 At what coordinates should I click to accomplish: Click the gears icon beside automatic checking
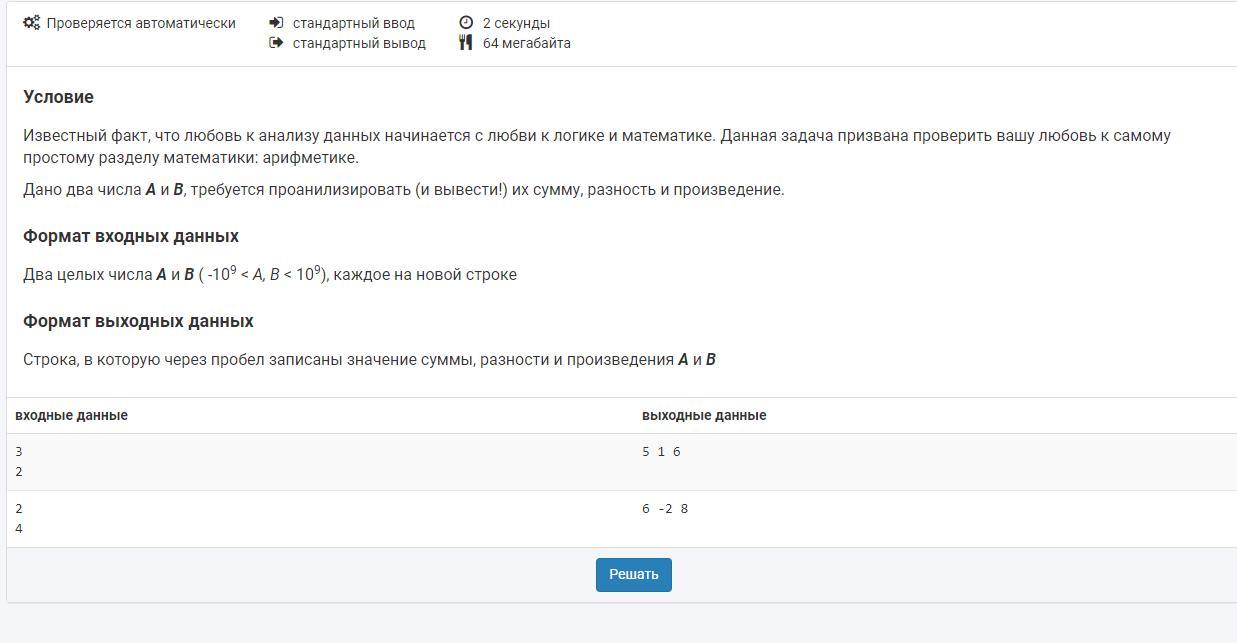tap(32, 23)
